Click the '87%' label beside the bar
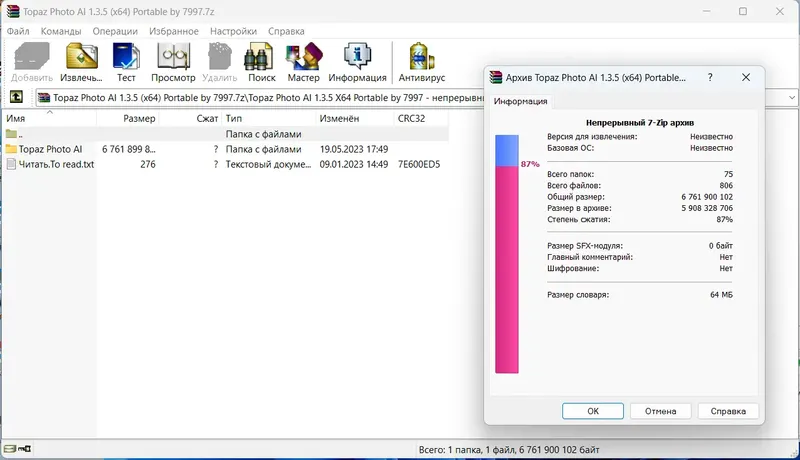 (x=530, y=164)
